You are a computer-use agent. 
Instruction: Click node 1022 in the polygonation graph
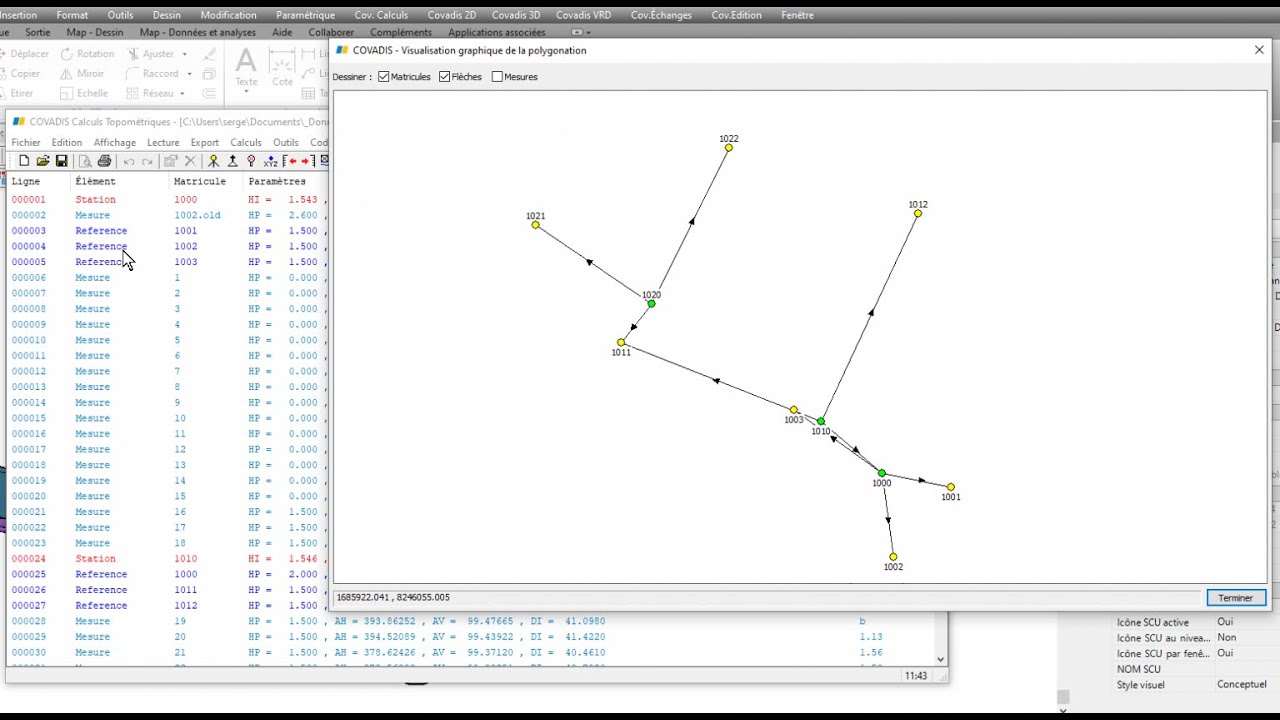pos(729,148)
